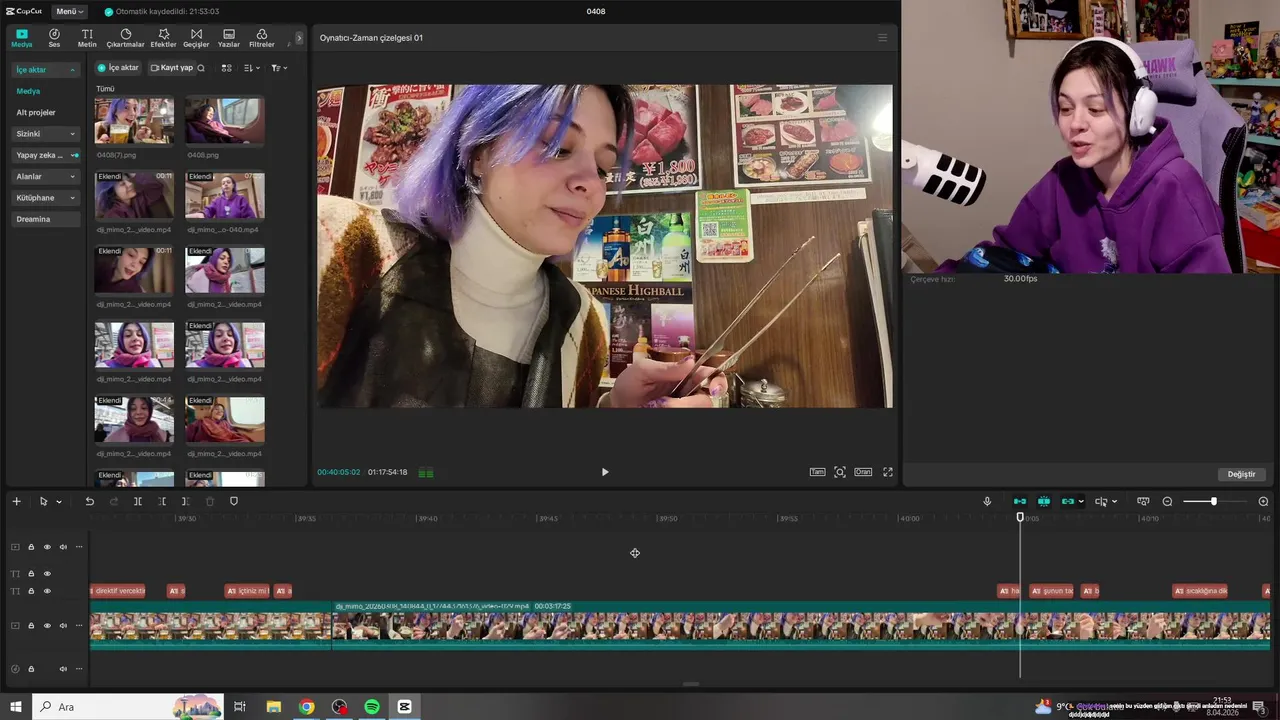This screenshot has width=1280, height=720.
Task: Select the 0408.png thumbnail
Action: click(x=225, y=121)
